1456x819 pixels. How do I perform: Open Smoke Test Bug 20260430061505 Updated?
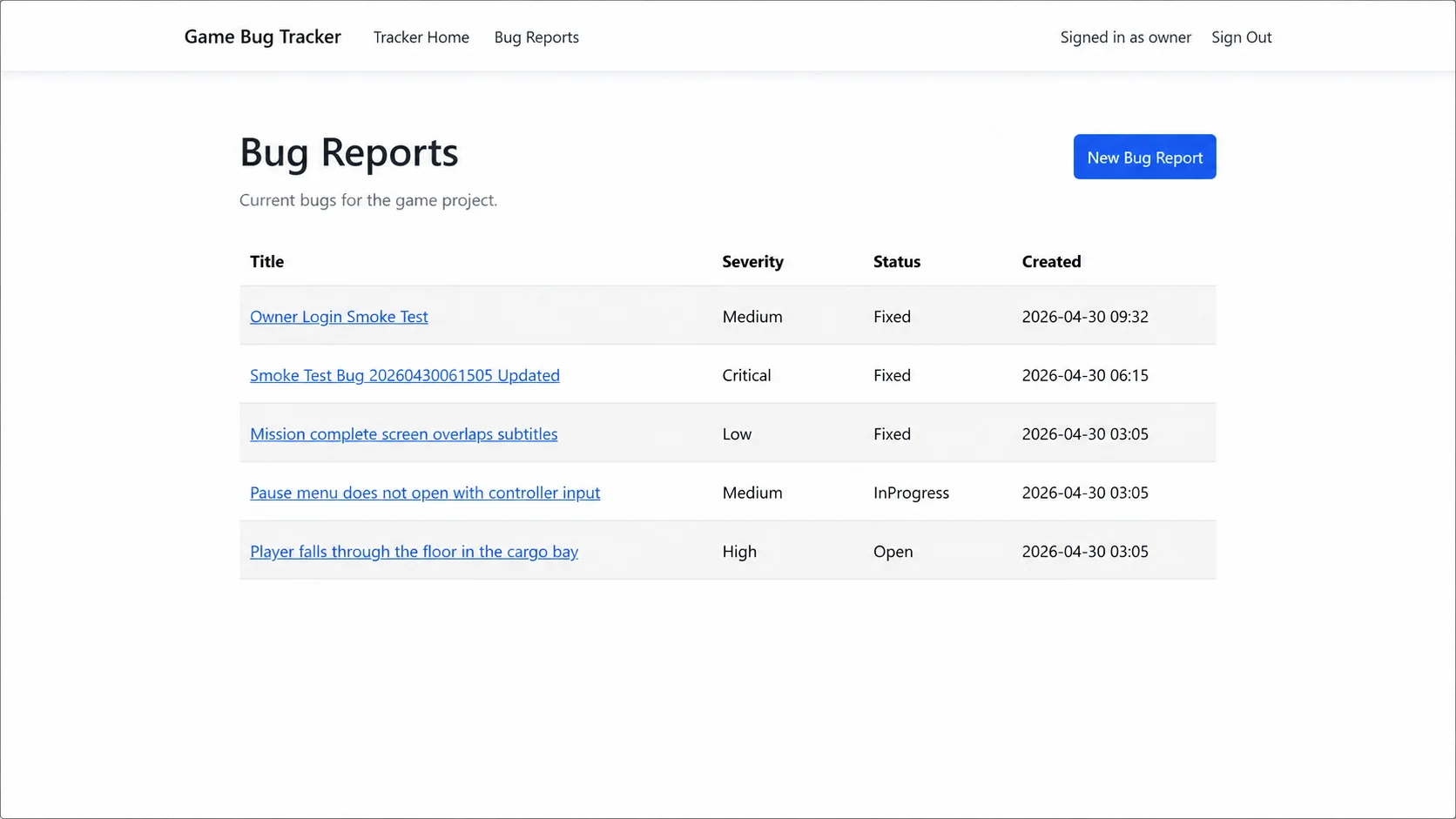(x=404, y=375)
